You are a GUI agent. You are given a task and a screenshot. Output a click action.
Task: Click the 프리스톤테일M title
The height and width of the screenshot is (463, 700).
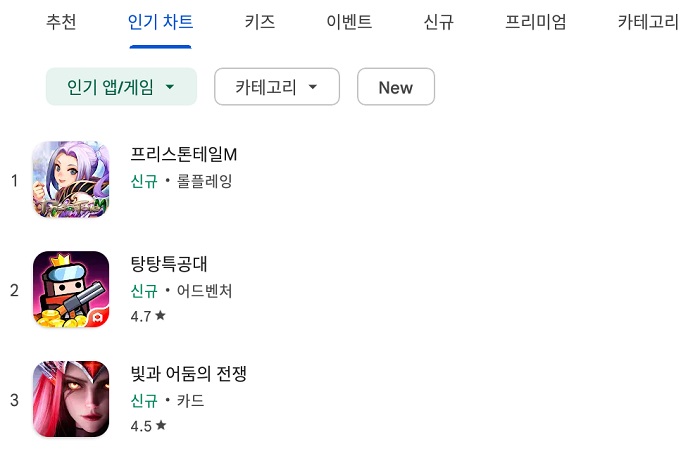point(184,155)
